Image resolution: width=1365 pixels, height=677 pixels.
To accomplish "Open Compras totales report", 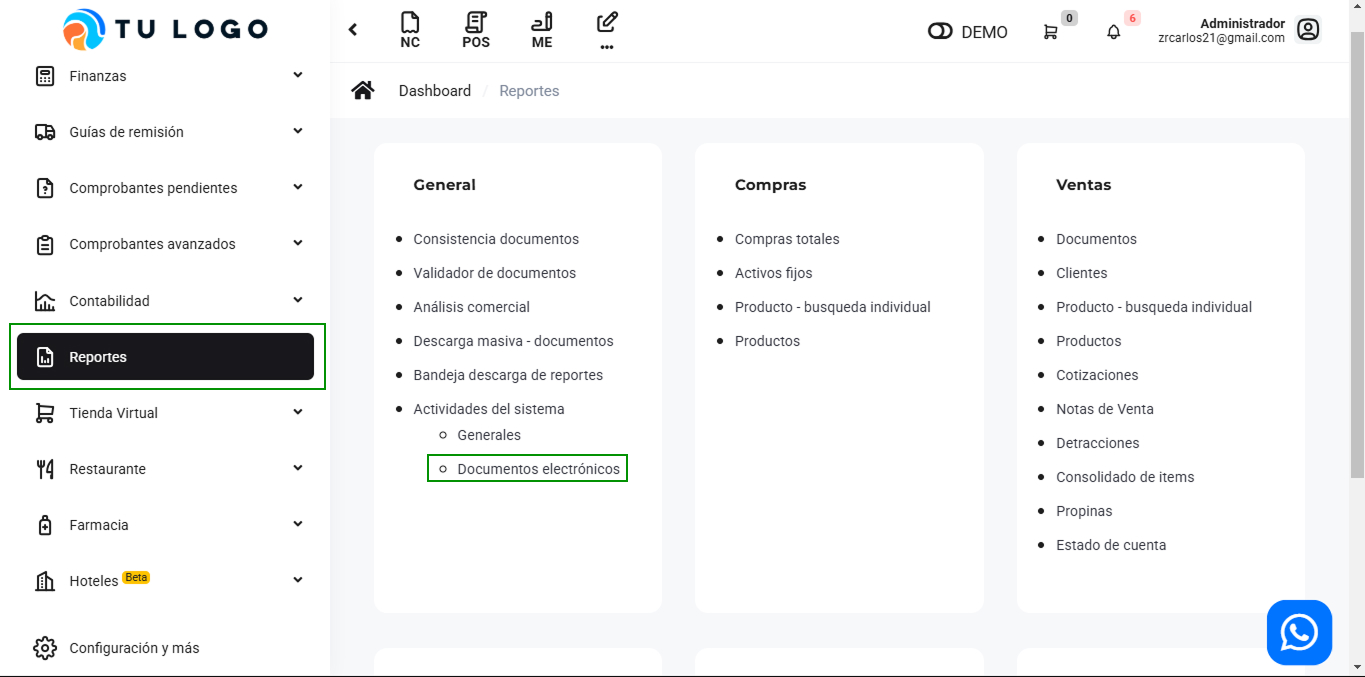I will pos(787,239).
